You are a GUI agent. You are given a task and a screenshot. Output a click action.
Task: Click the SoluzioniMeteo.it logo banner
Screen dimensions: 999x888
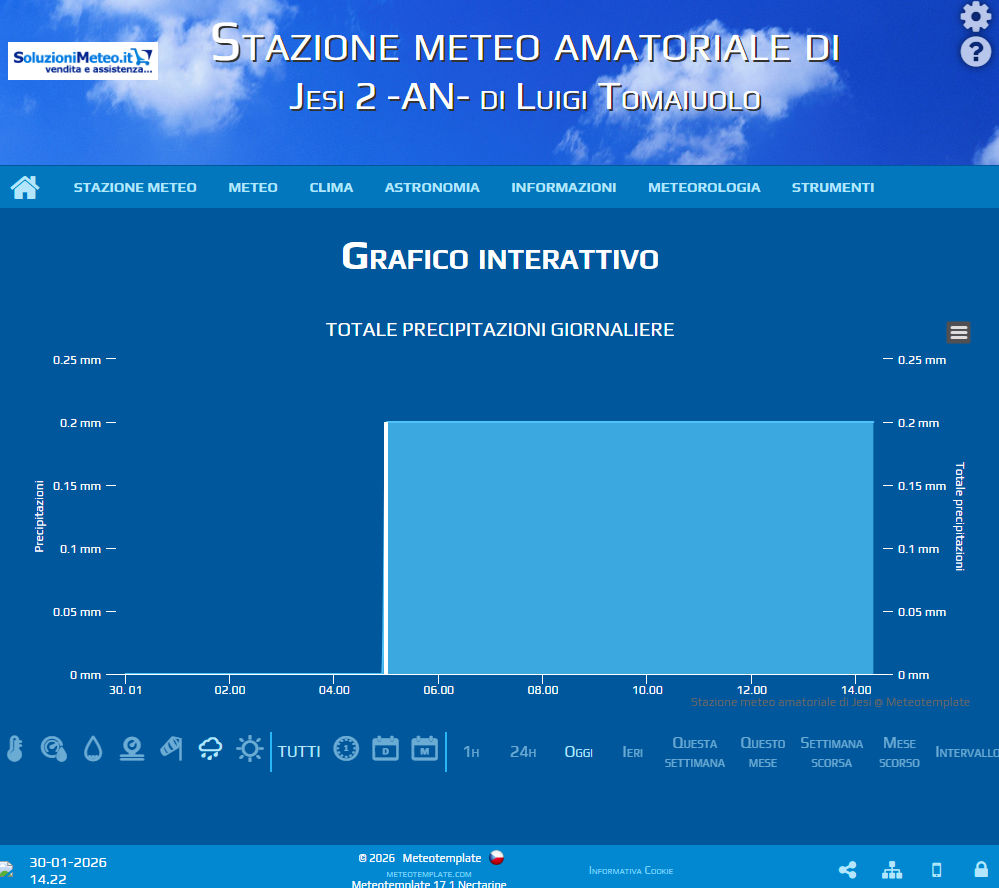(x=83, y=61)
